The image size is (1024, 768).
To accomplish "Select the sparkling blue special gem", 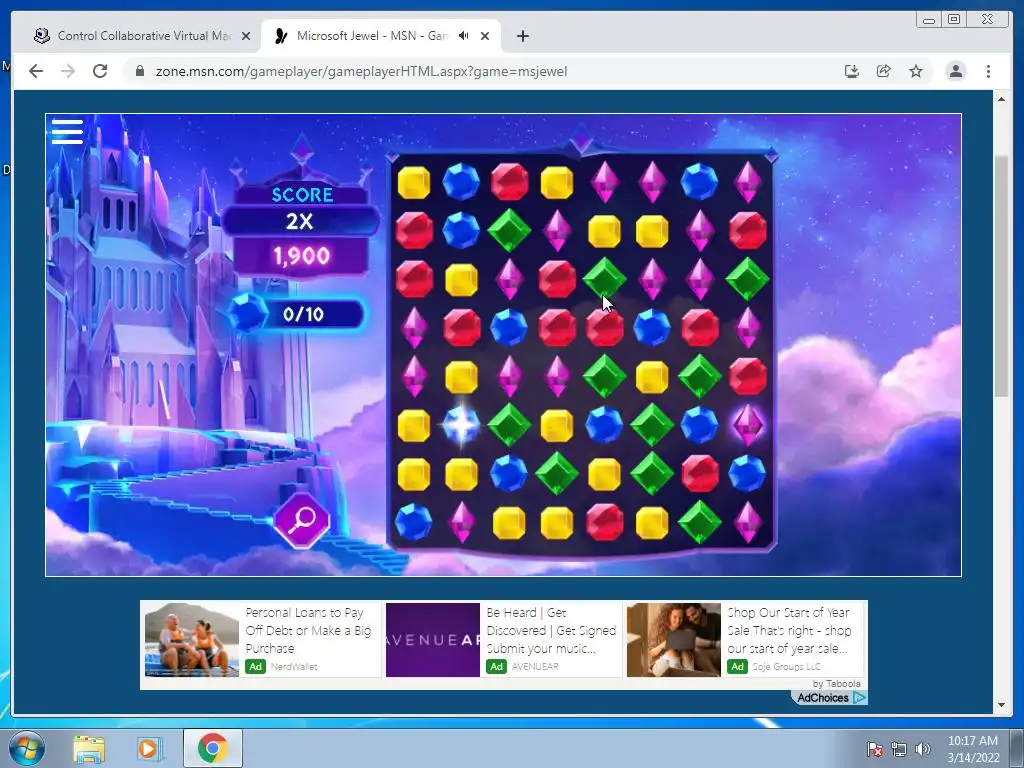I will (461, 425).
